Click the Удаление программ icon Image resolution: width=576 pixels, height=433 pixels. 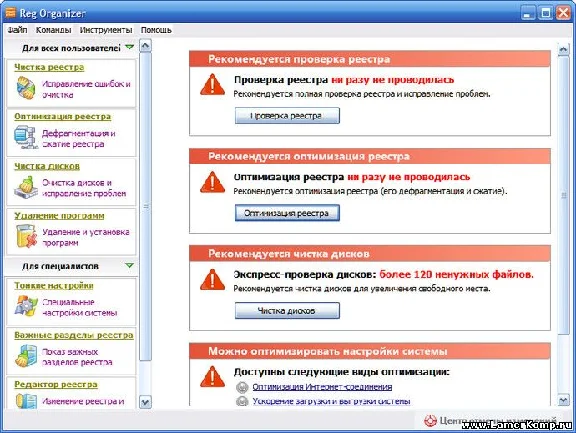tap(26, 236)
